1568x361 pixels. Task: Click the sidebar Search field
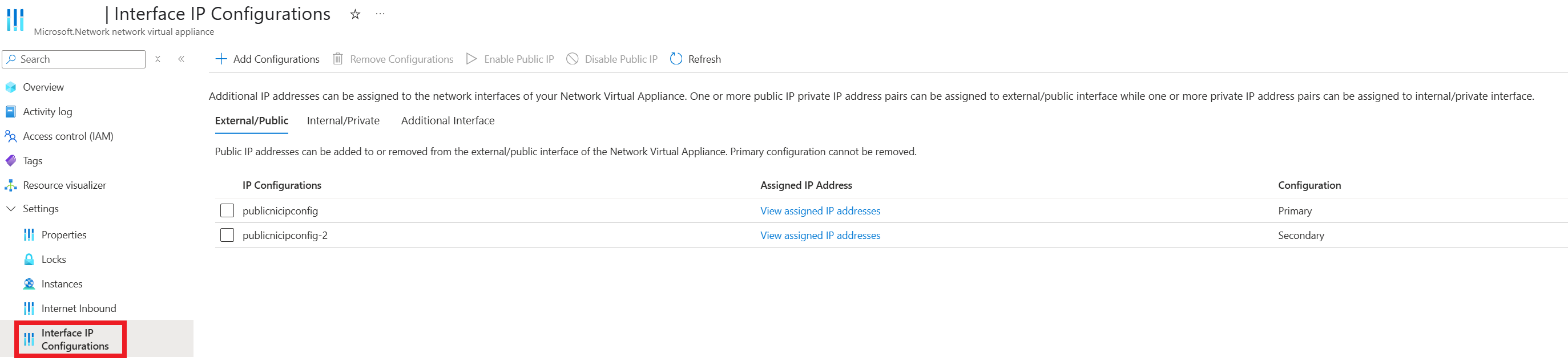pos(74,59)
